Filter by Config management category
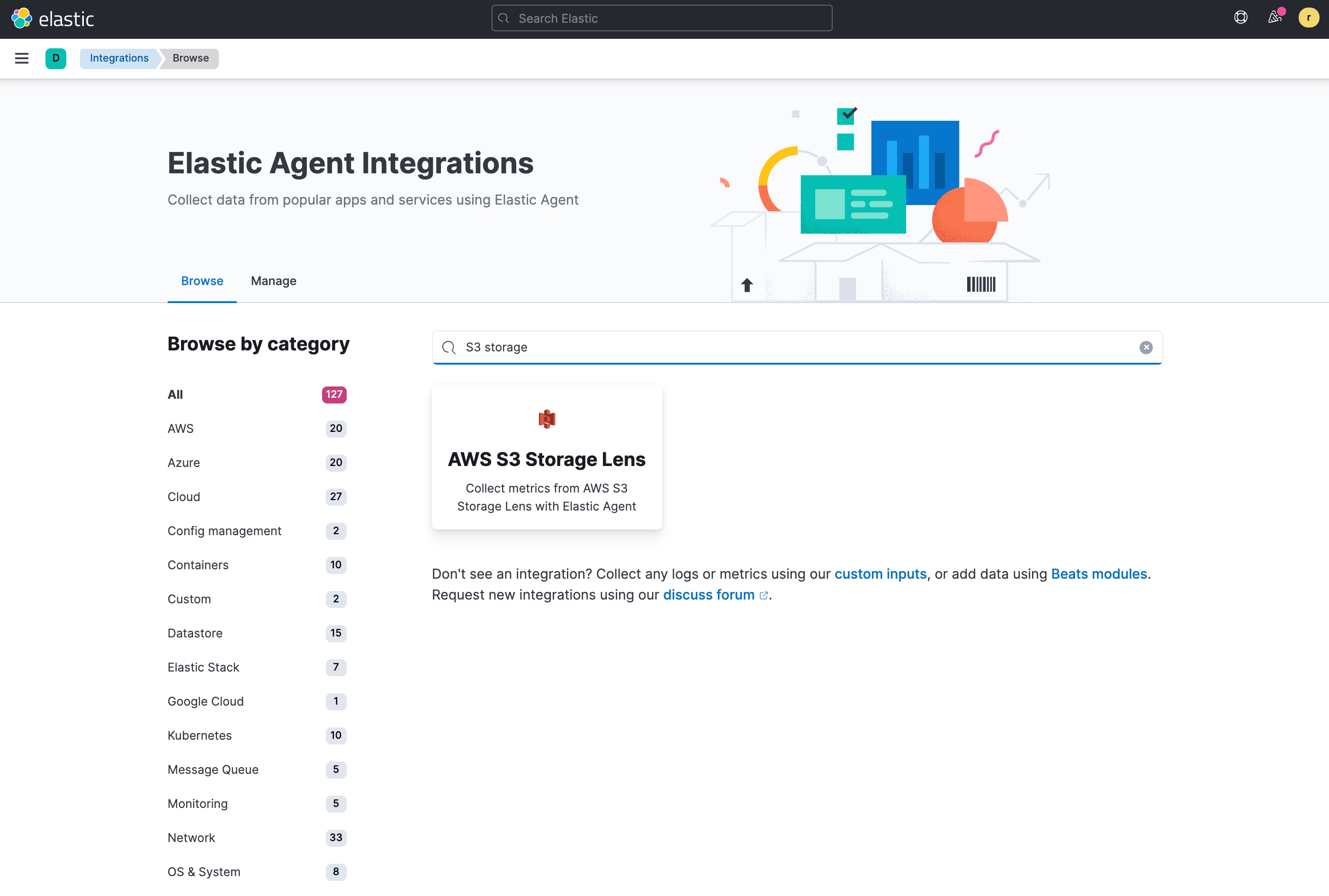This screenshot has width=1329, height=896. (257, 531)
